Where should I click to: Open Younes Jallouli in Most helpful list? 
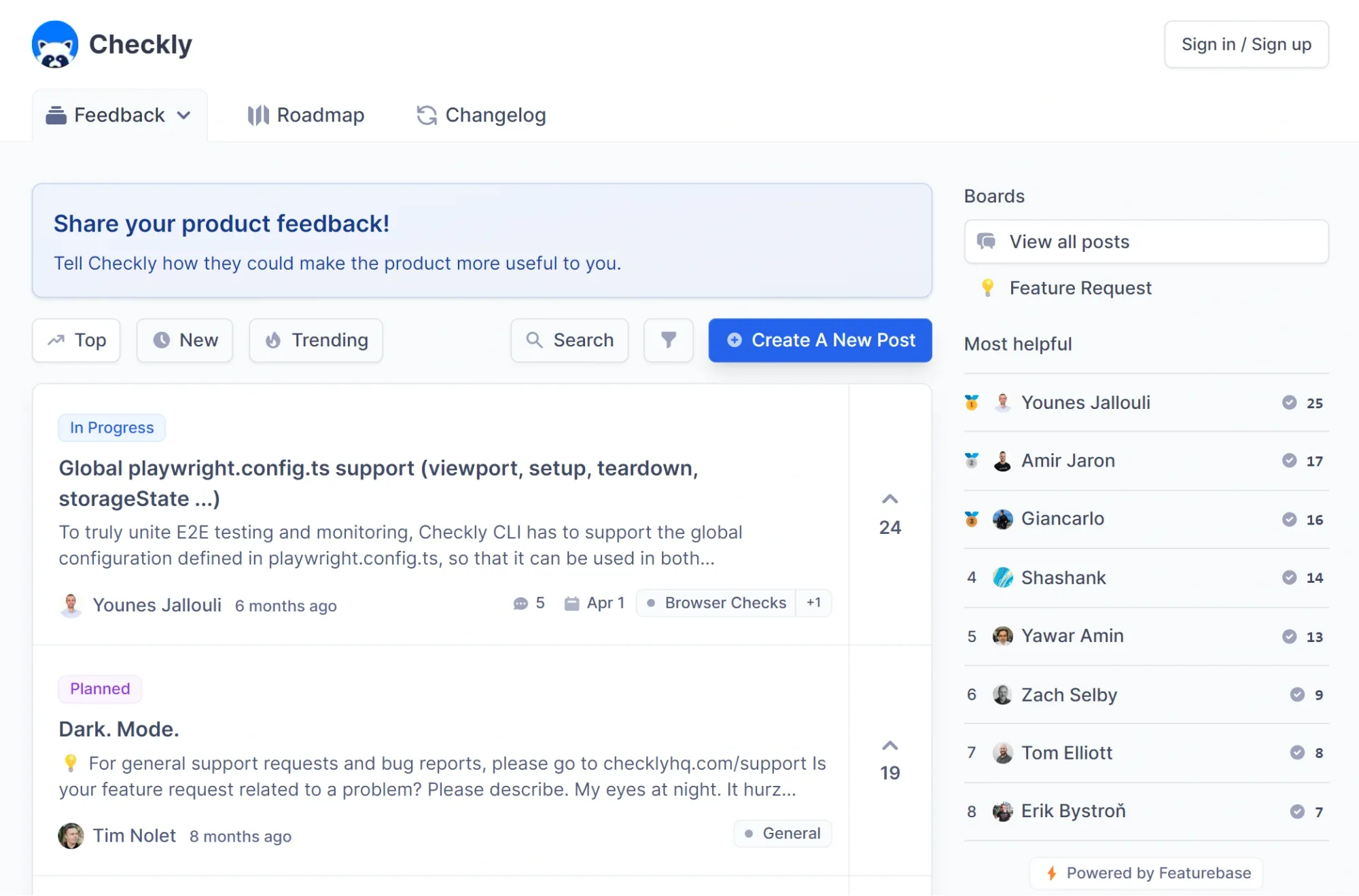tap(1146, 403)
